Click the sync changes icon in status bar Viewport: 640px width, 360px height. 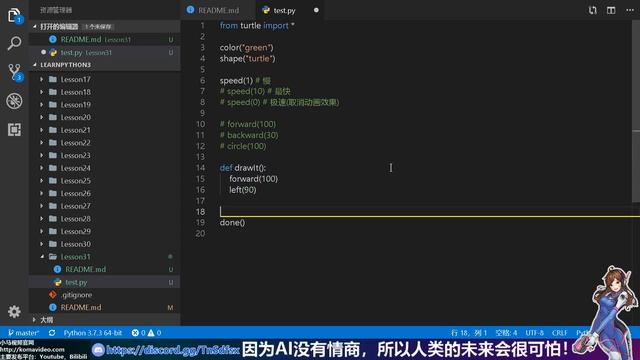pyautogui.click(x=52, y=333)
